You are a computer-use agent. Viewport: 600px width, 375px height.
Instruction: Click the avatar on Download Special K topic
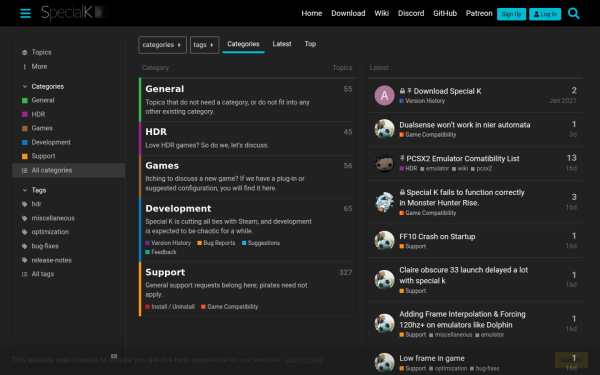[384, 95]
